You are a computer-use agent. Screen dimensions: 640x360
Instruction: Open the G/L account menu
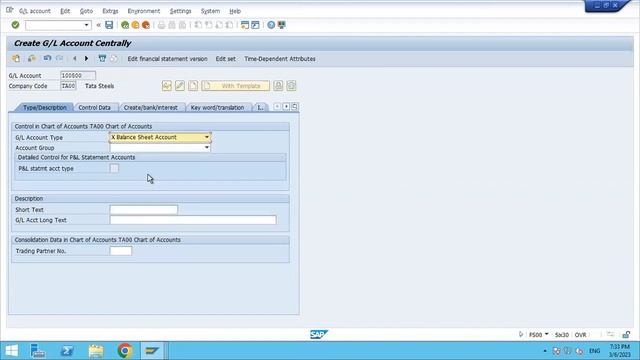pos(35,11)
